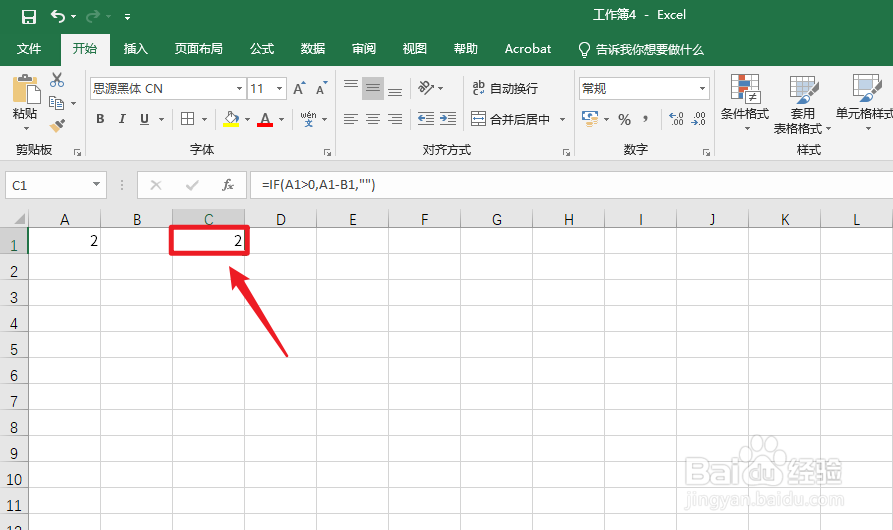Click the Paste clipboard icon

26,89
